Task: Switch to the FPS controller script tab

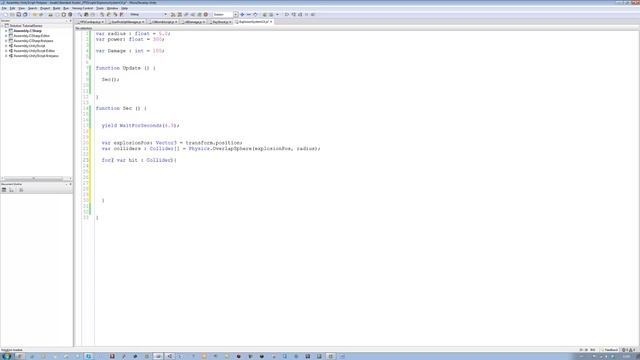Action: point(90,22)
